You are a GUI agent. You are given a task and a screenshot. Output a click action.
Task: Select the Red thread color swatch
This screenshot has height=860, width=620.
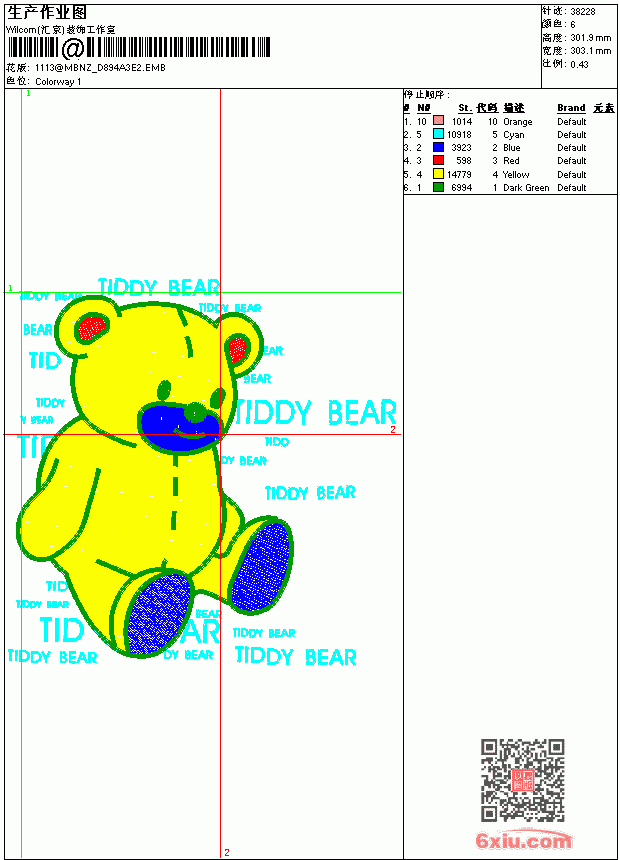(438, 160)
